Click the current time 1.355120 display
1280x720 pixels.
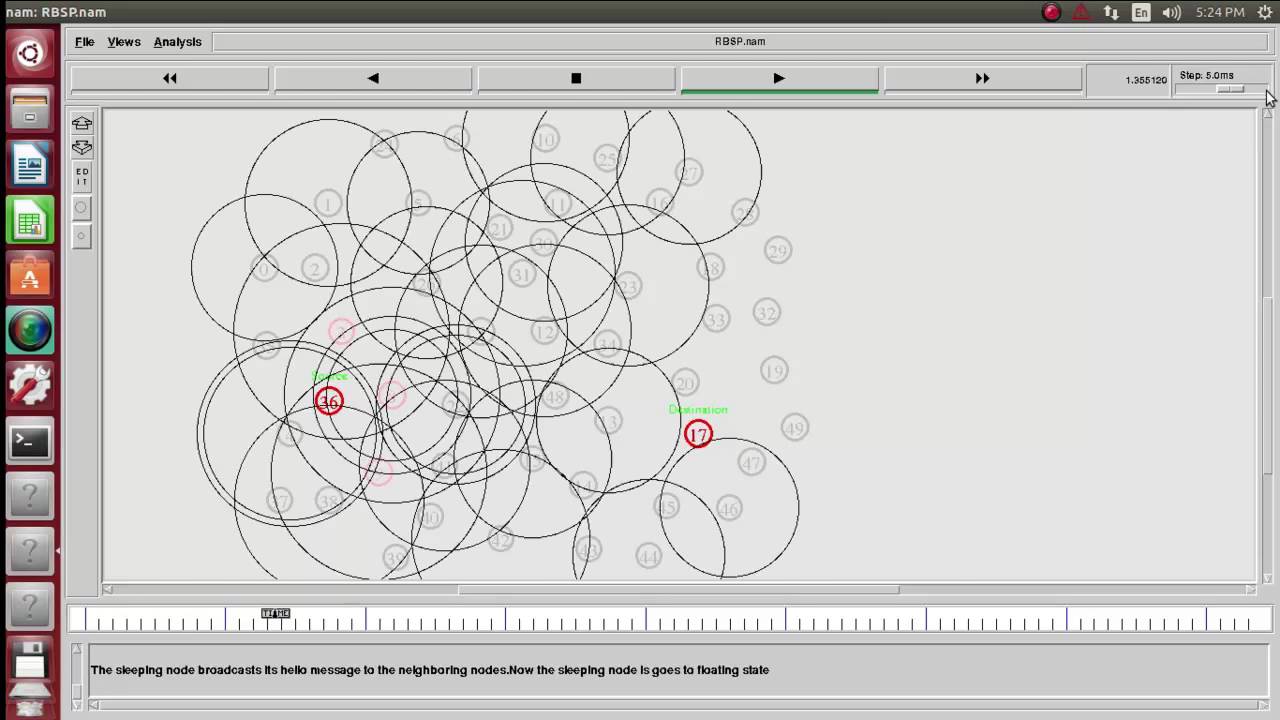point(1146,80)
